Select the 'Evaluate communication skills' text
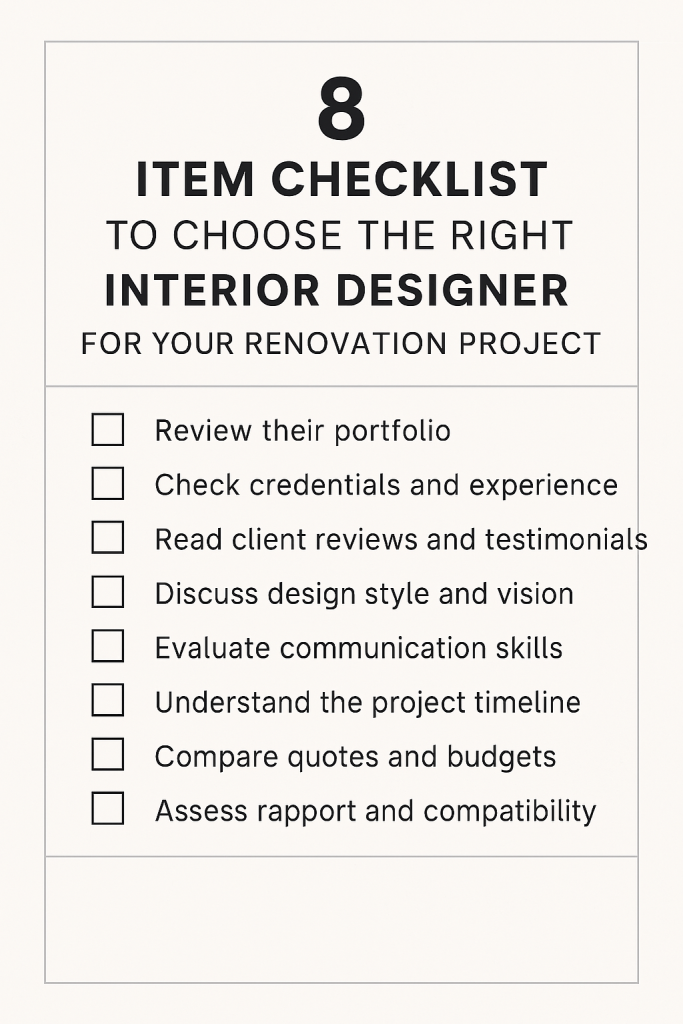The image size is (683, 1024). pos(358,648)
